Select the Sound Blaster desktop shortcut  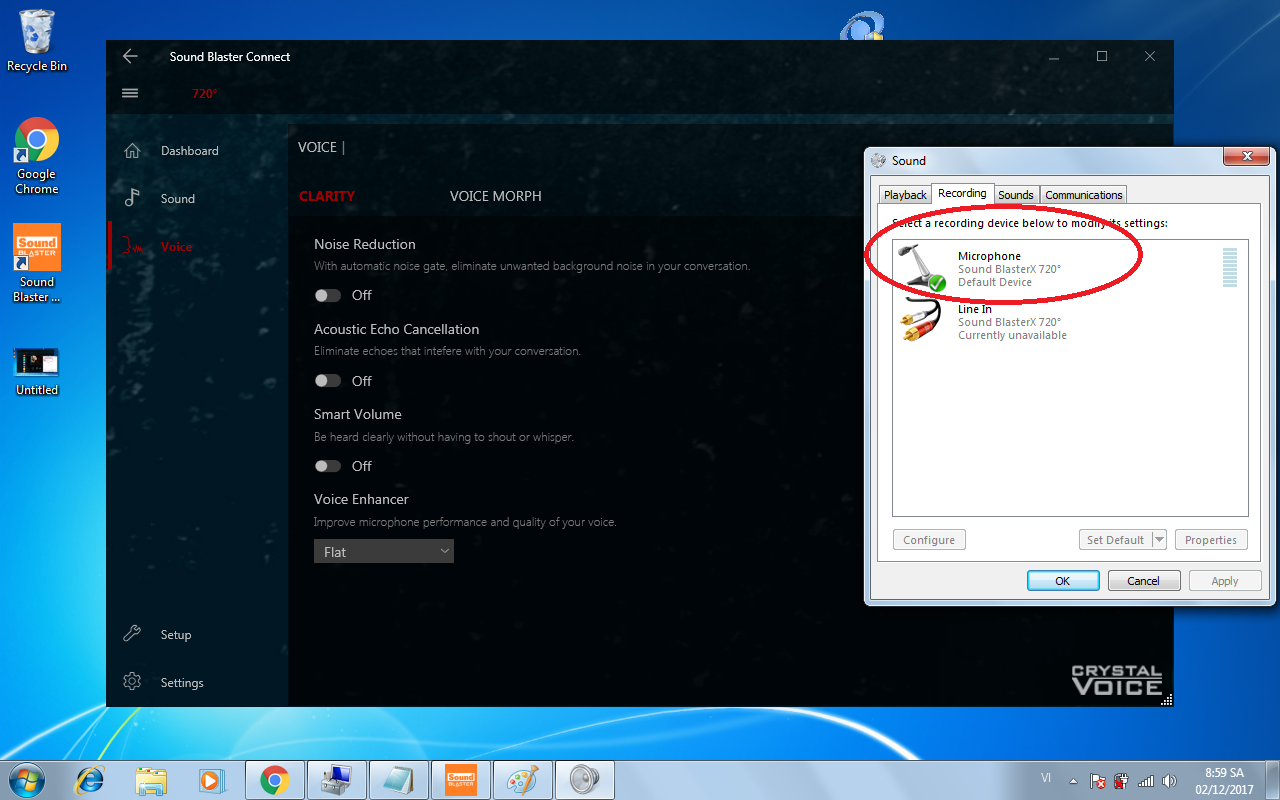coord(37,263)
